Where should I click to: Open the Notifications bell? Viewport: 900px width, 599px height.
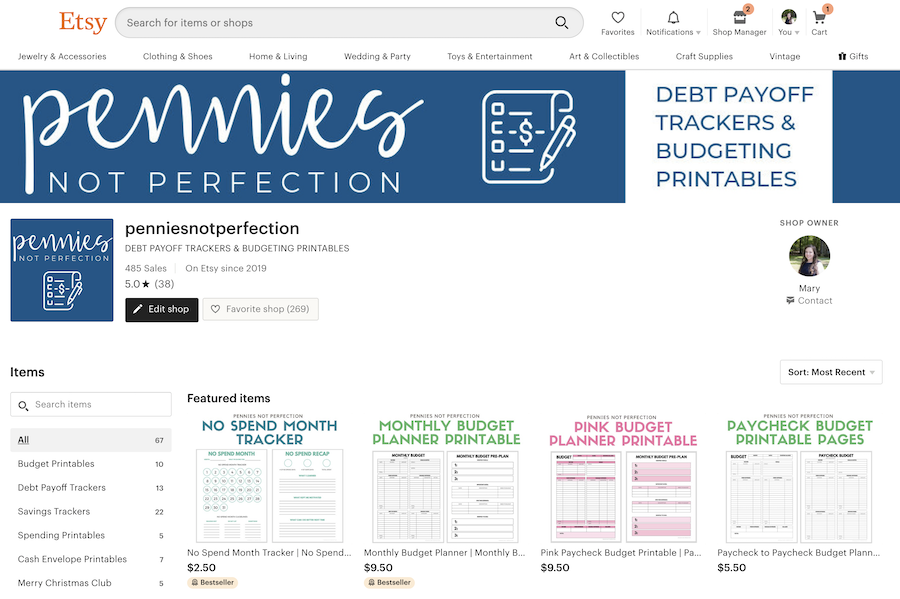pos(673,17)
